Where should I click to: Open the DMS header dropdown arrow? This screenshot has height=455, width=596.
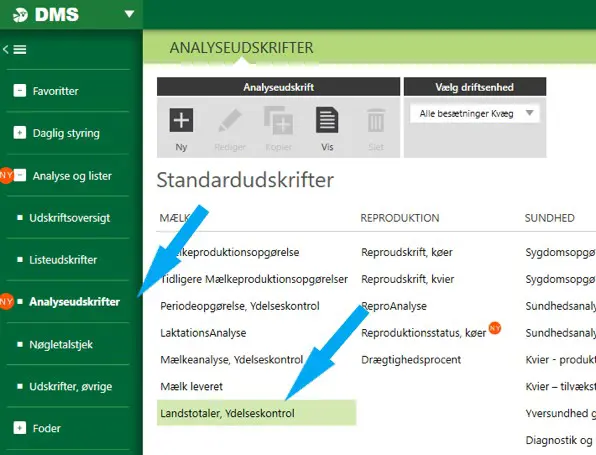130,14
